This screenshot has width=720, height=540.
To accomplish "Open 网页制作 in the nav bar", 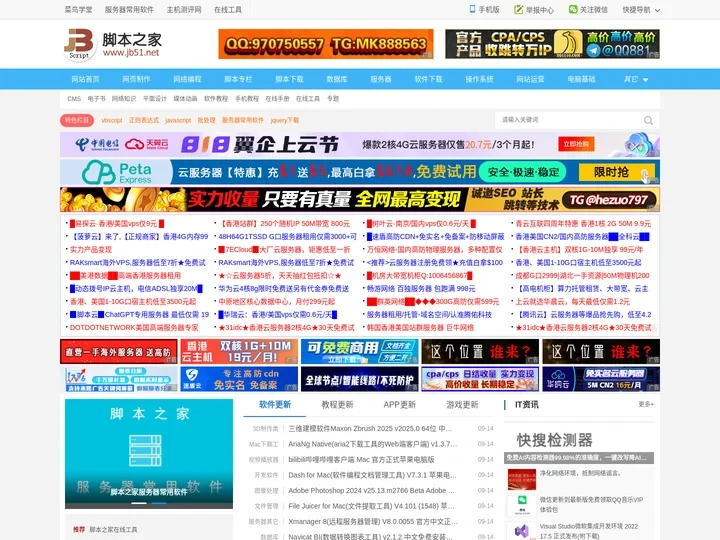I will [136, 79].
